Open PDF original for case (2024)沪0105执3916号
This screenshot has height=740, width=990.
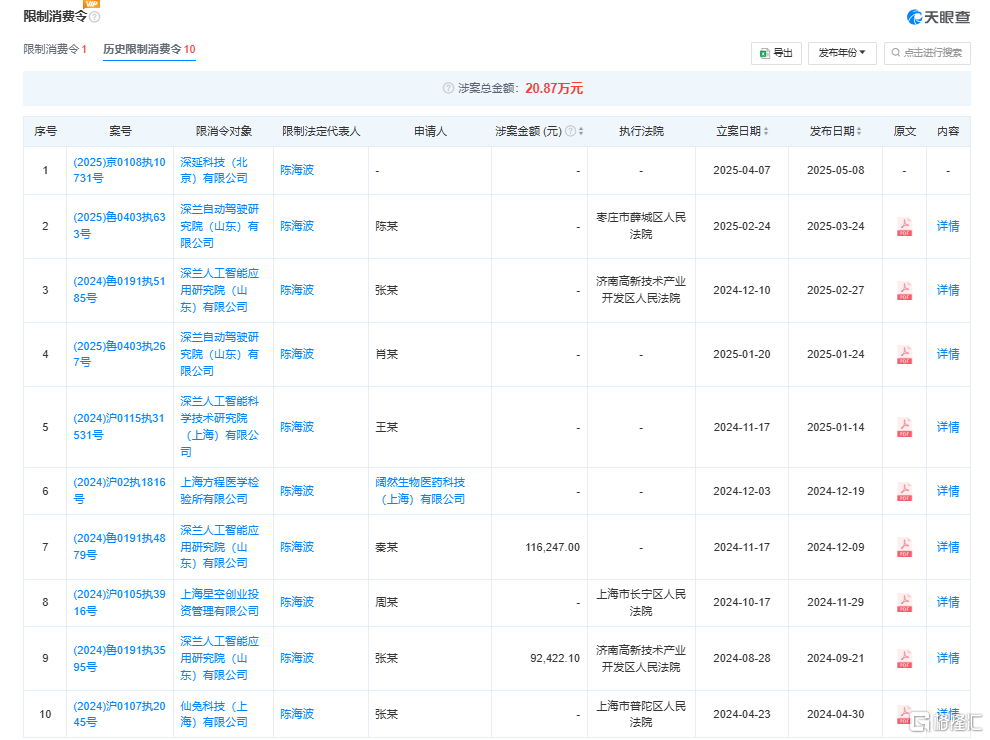coord(904,603)
